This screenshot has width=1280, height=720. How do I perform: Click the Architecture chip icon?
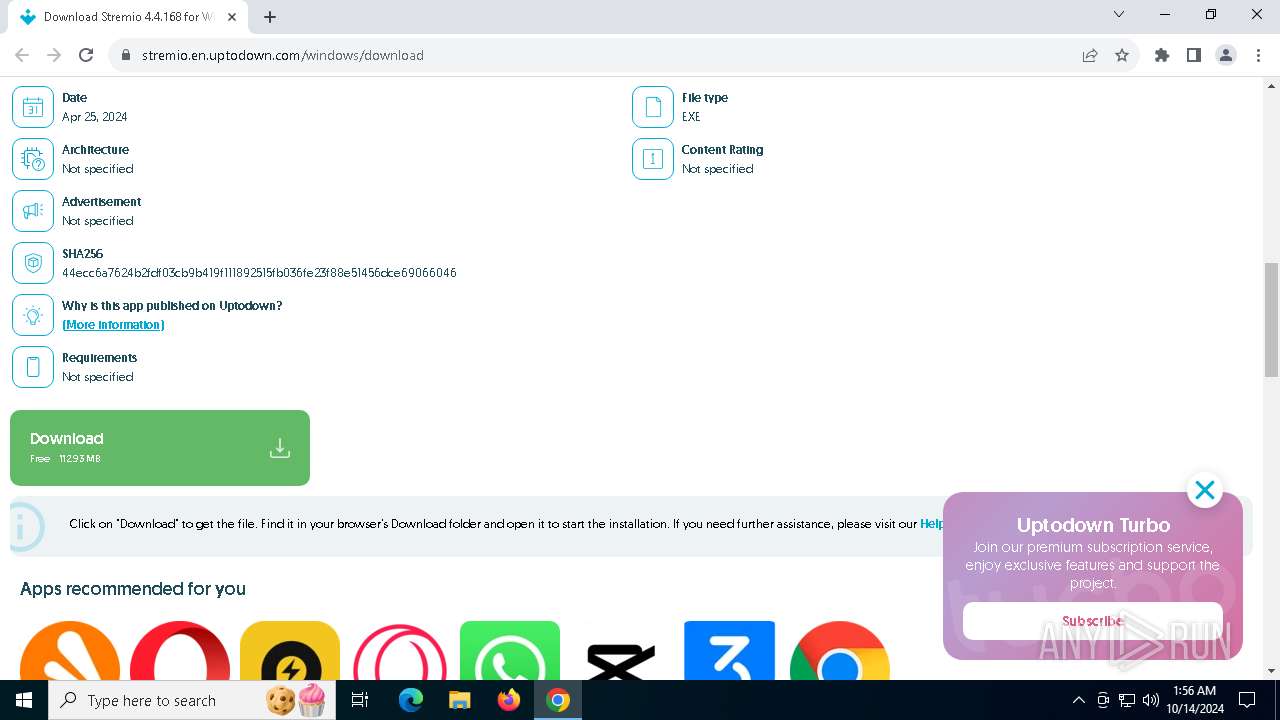pyautogui.click(x=33, y=159)
